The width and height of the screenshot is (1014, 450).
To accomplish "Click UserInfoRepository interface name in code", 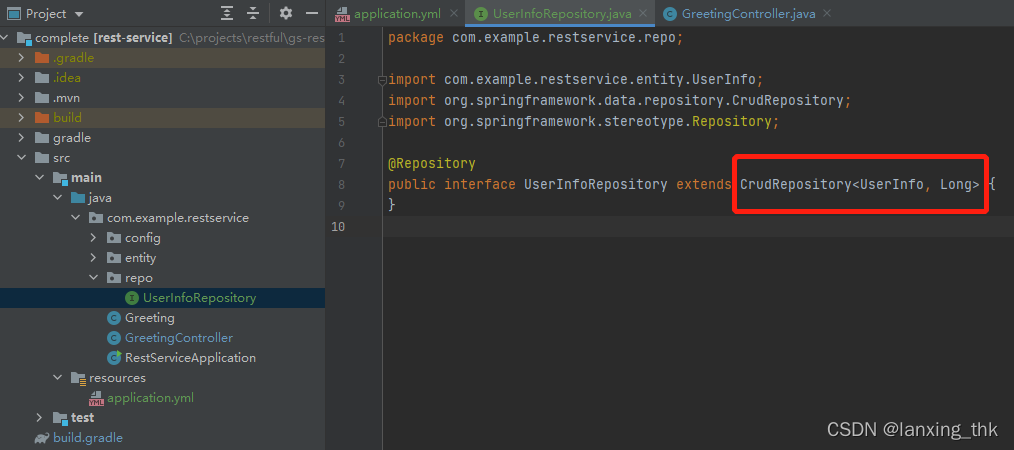I will (596, 184).
